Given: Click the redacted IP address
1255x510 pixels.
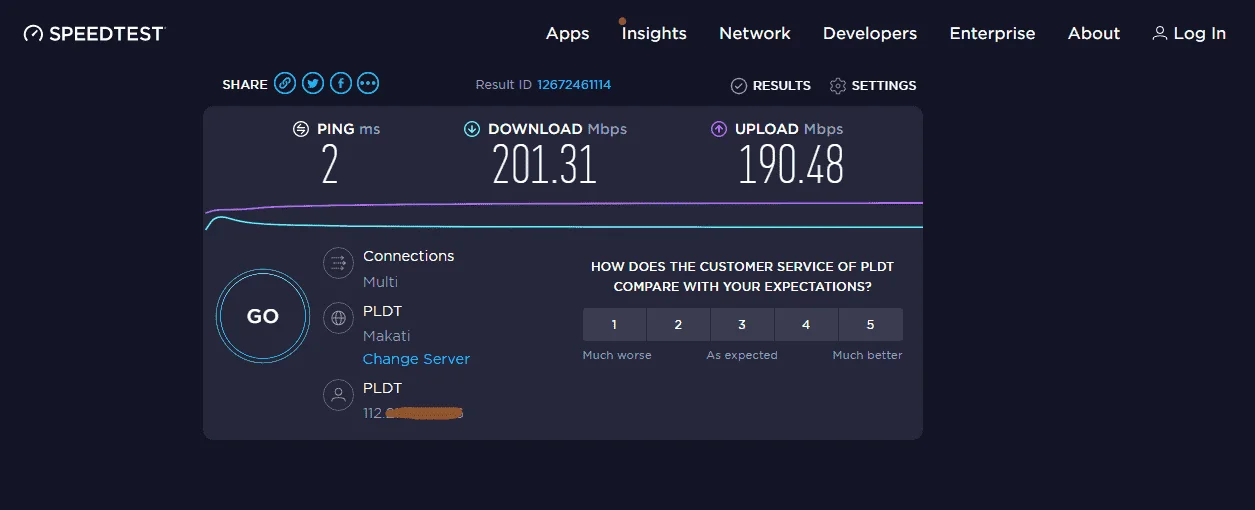Looking at the screenshot, I should pos(413,413).
